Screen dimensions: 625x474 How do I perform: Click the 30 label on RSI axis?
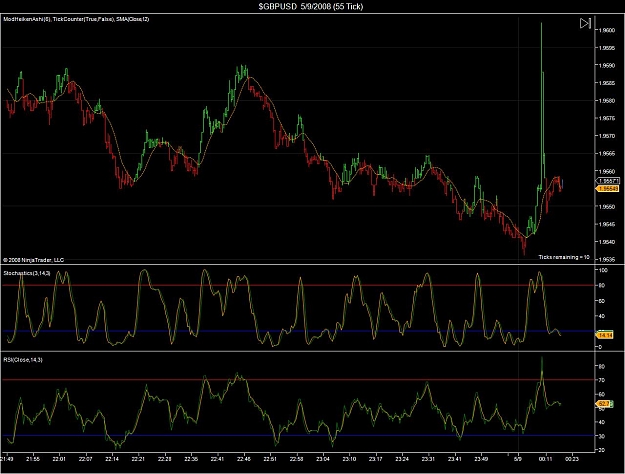coord(601,436)
